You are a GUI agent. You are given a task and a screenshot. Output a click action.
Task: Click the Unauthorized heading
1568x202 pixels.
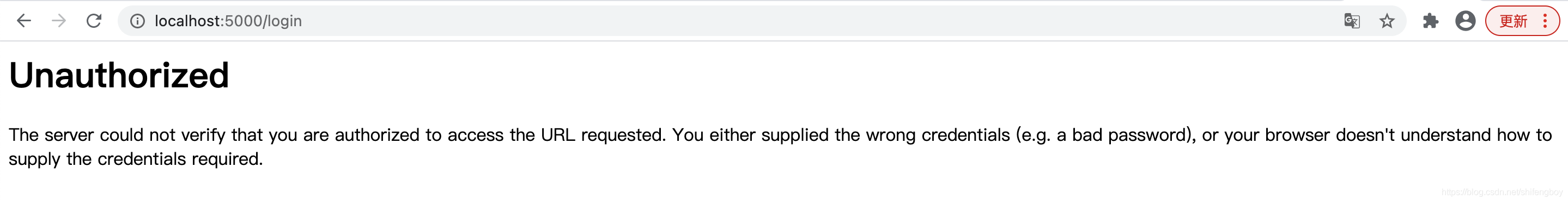pos(119,76)
